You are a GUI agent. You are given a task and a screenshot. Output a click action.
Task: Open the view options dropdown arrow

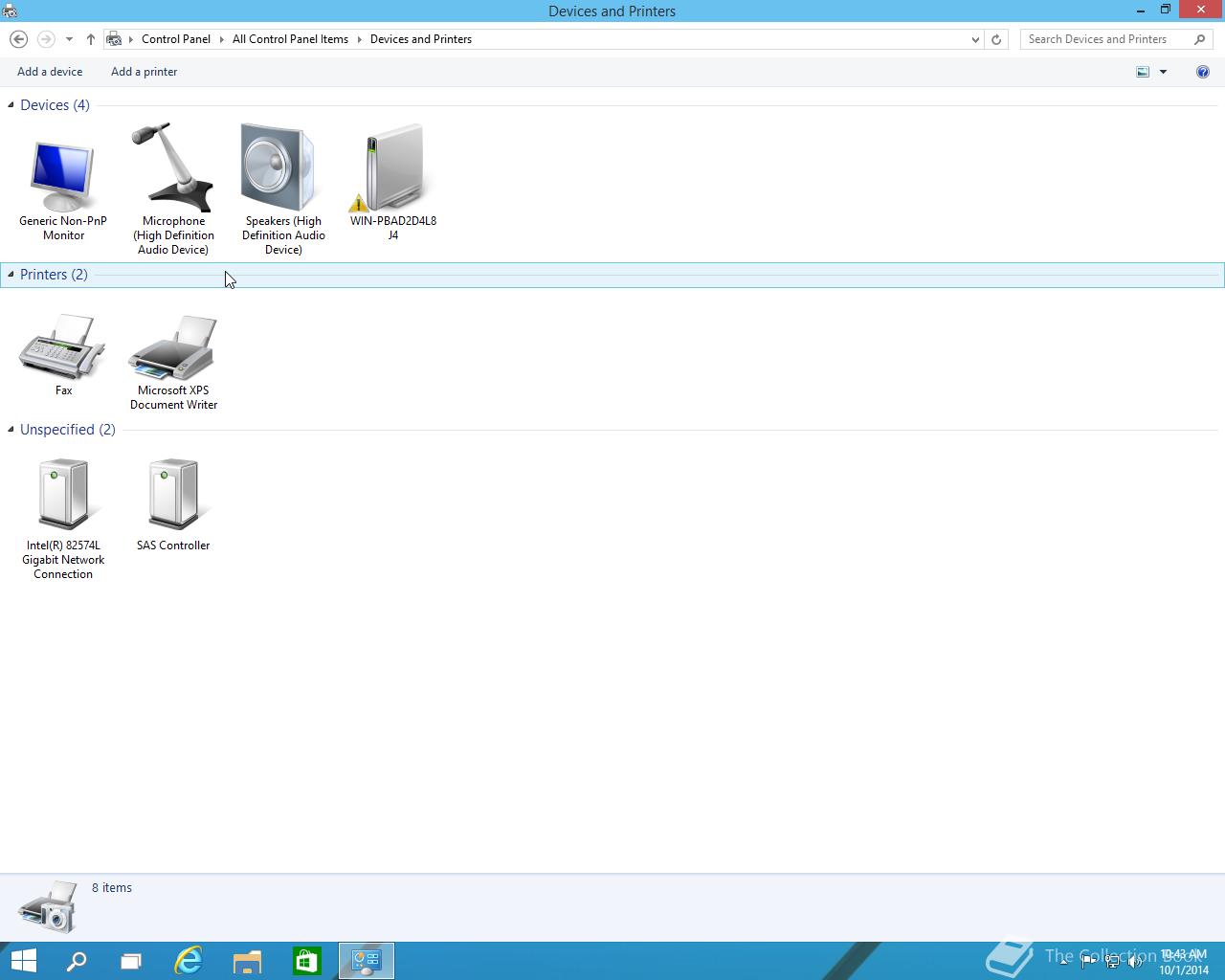tap(1164, 72)
